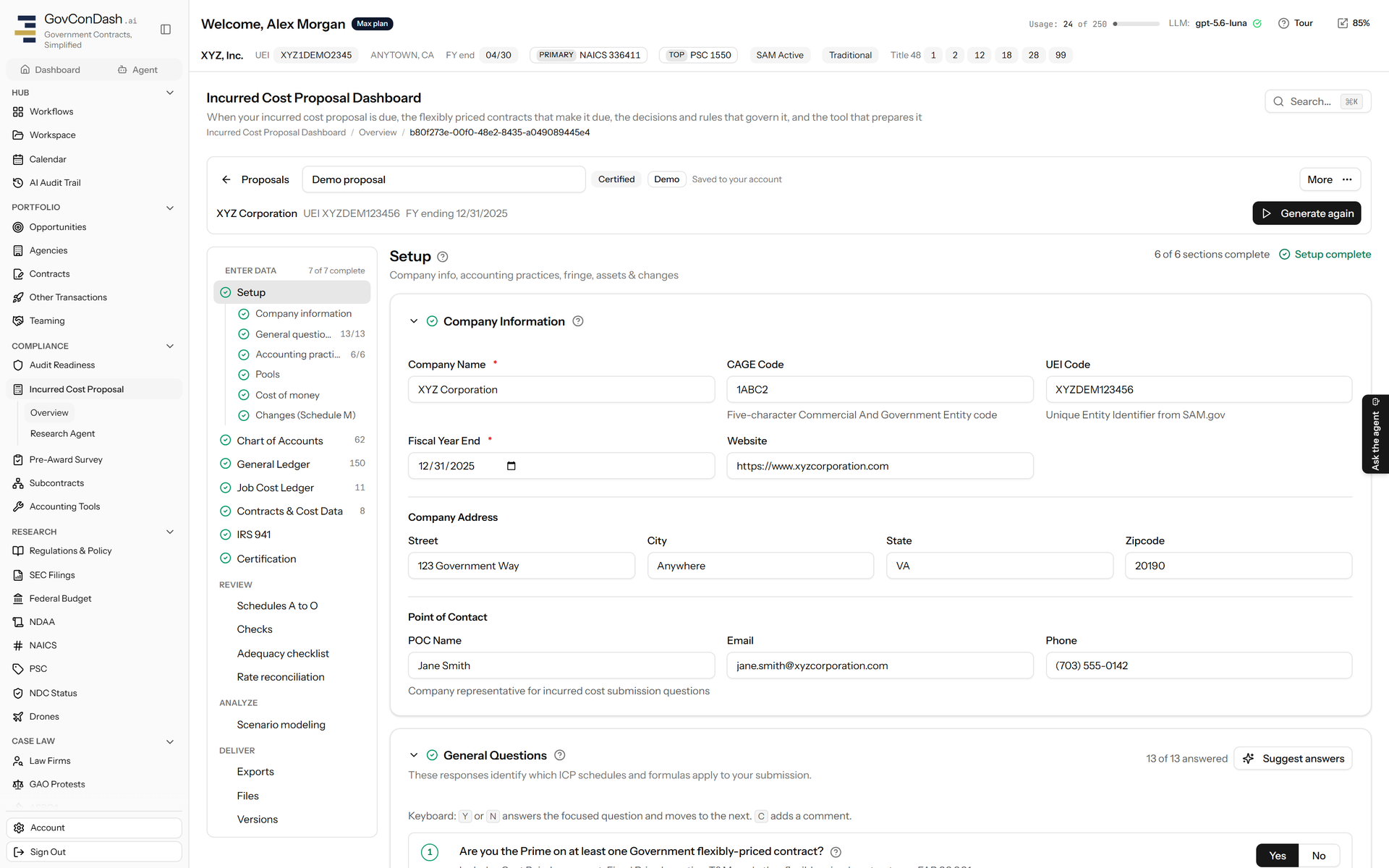Select Chart of Accounts step
Image resolution: width=1389 pixels, height=868 pixels.
coord(292,441)
